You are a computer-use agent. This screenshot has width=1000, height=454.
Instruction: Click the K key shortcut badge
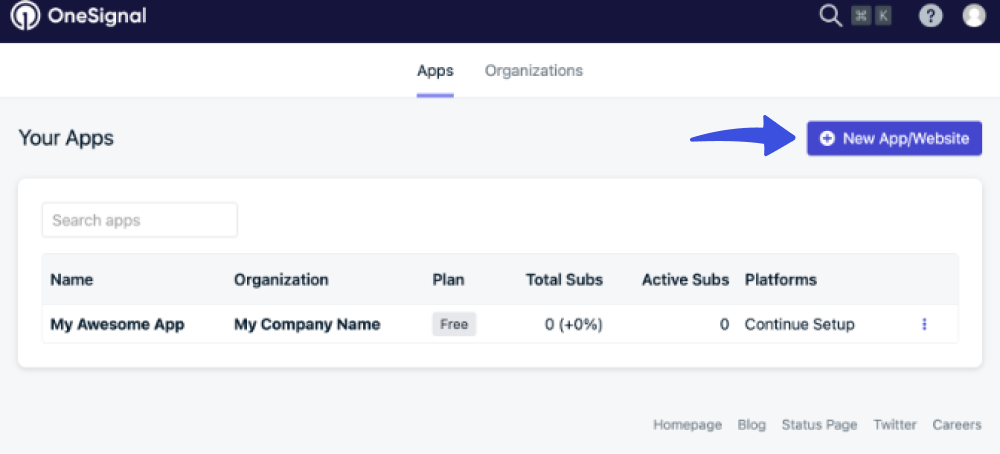coord(883,16)
